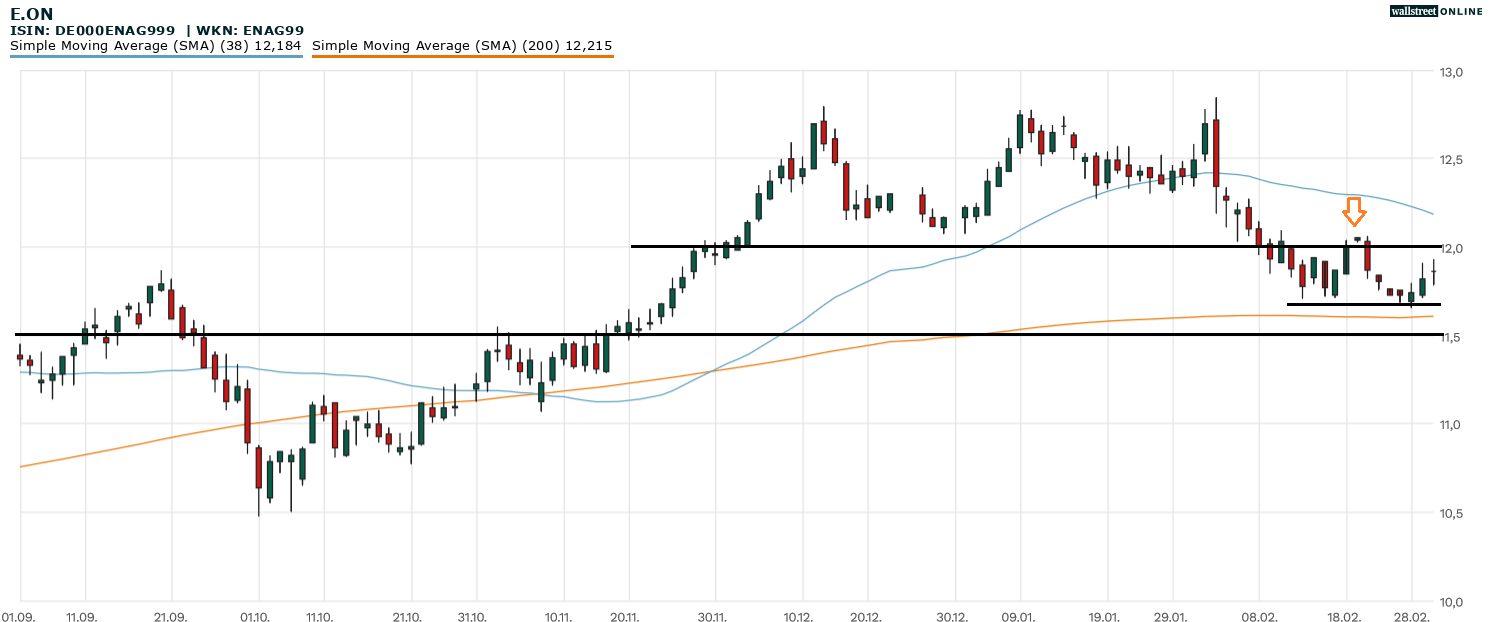Select the 12,5 price axis label
1490x622 pixels.
1450,160
